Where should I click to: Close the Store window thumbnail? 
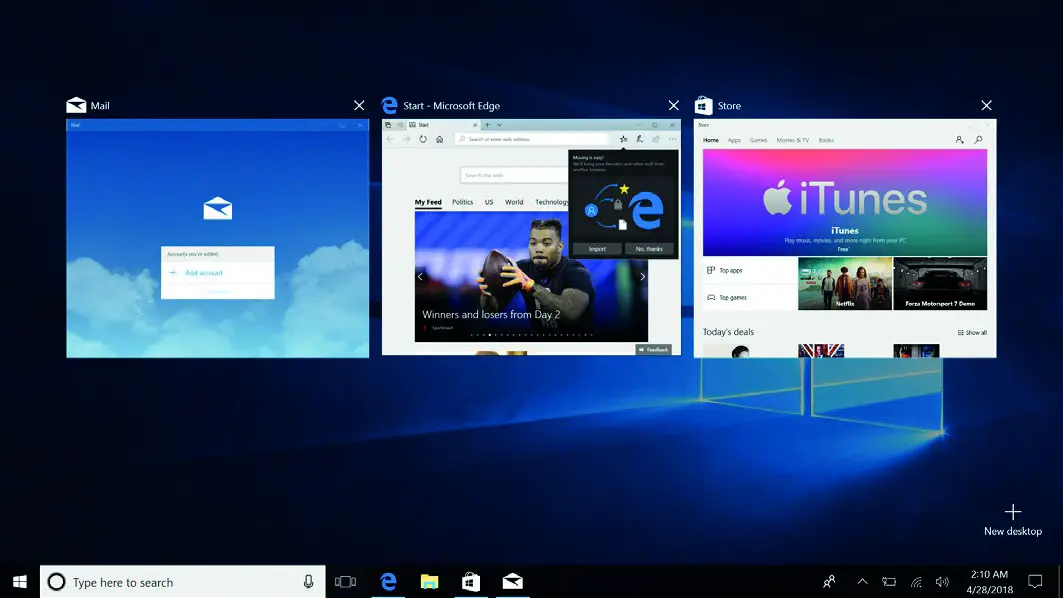pos(986,106)
